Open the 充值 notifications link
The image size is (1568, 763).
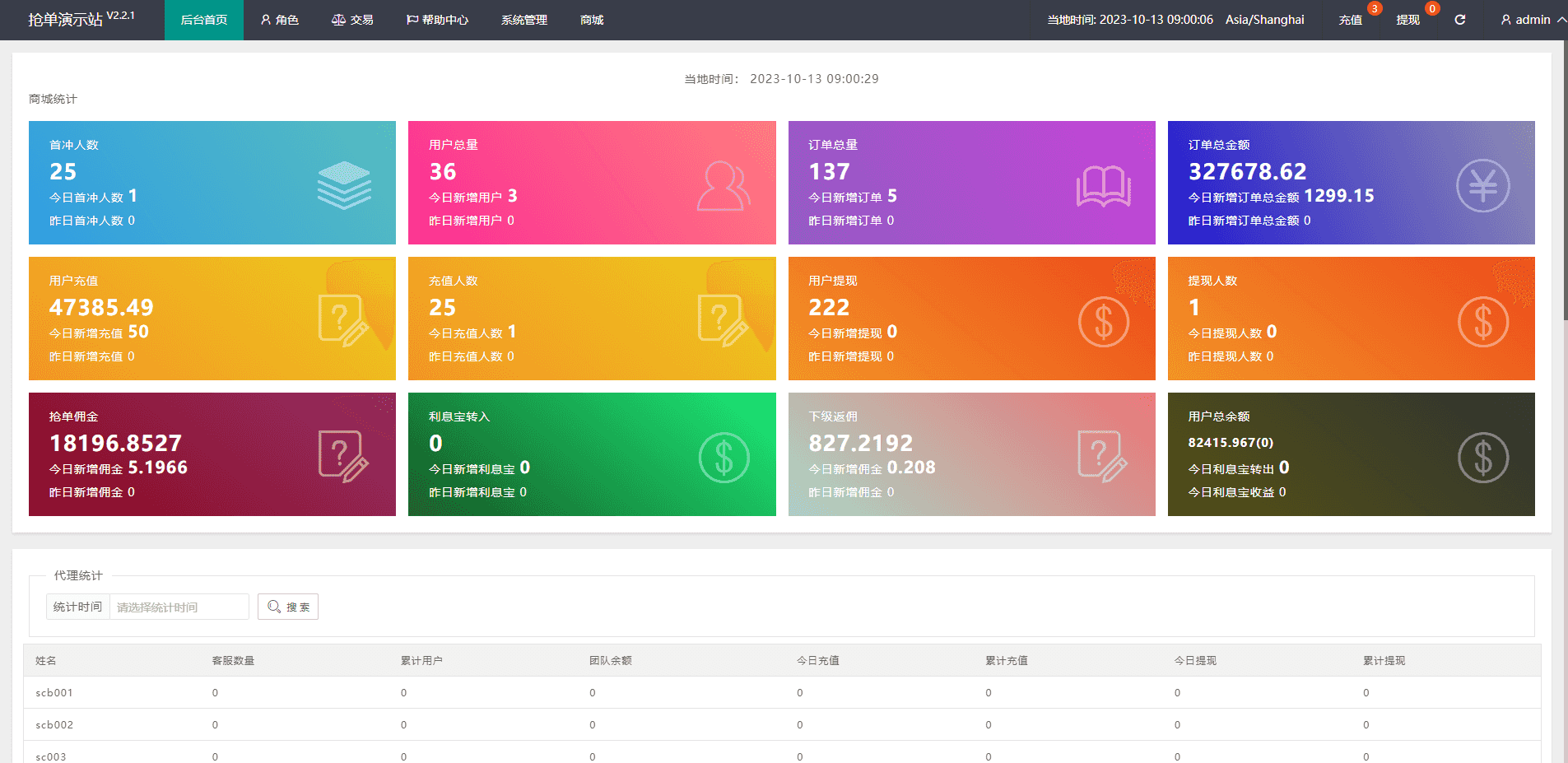pos(1350,20)
